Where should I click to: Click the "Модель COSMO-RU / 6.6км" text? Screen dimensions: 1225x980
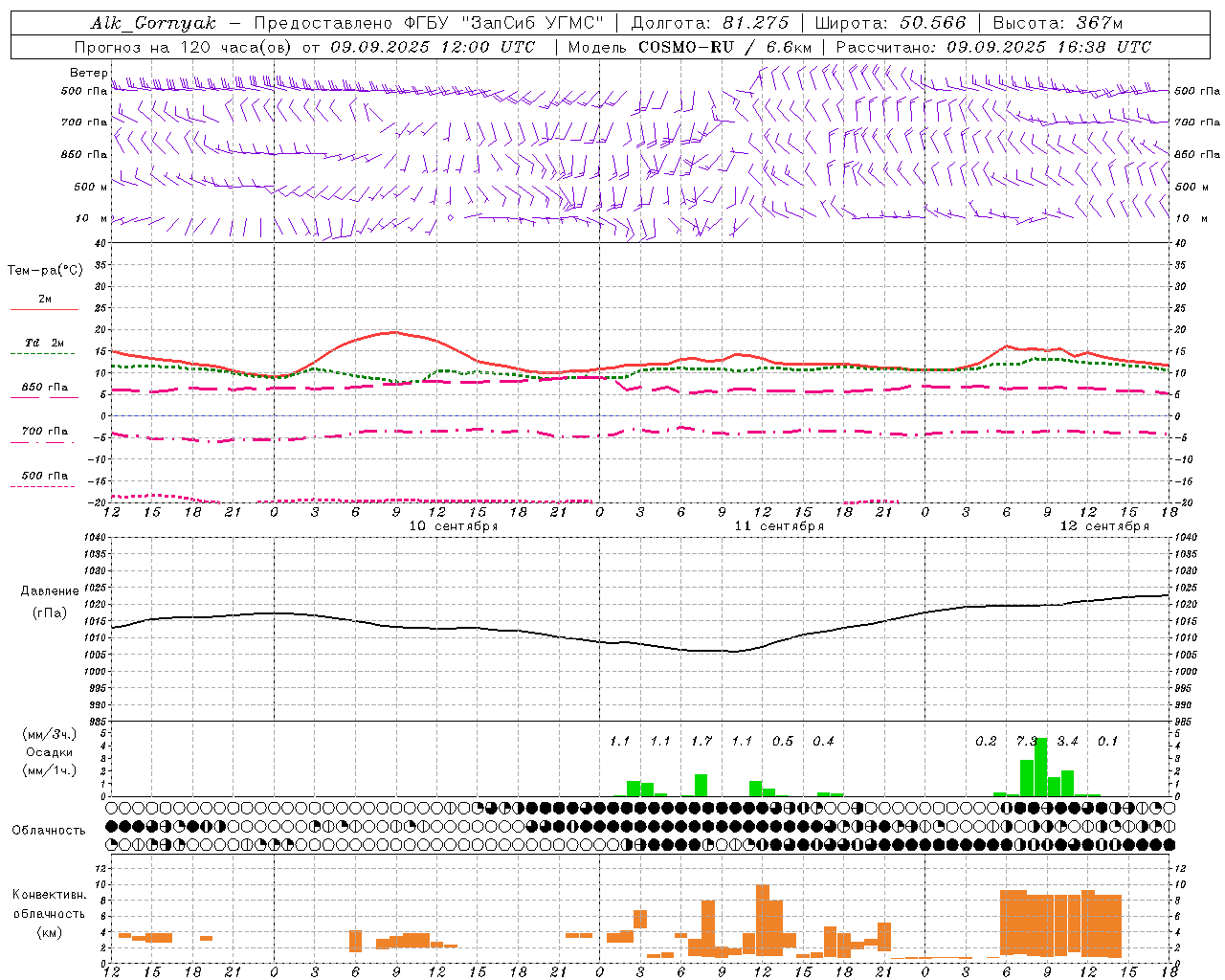[689, 47]
